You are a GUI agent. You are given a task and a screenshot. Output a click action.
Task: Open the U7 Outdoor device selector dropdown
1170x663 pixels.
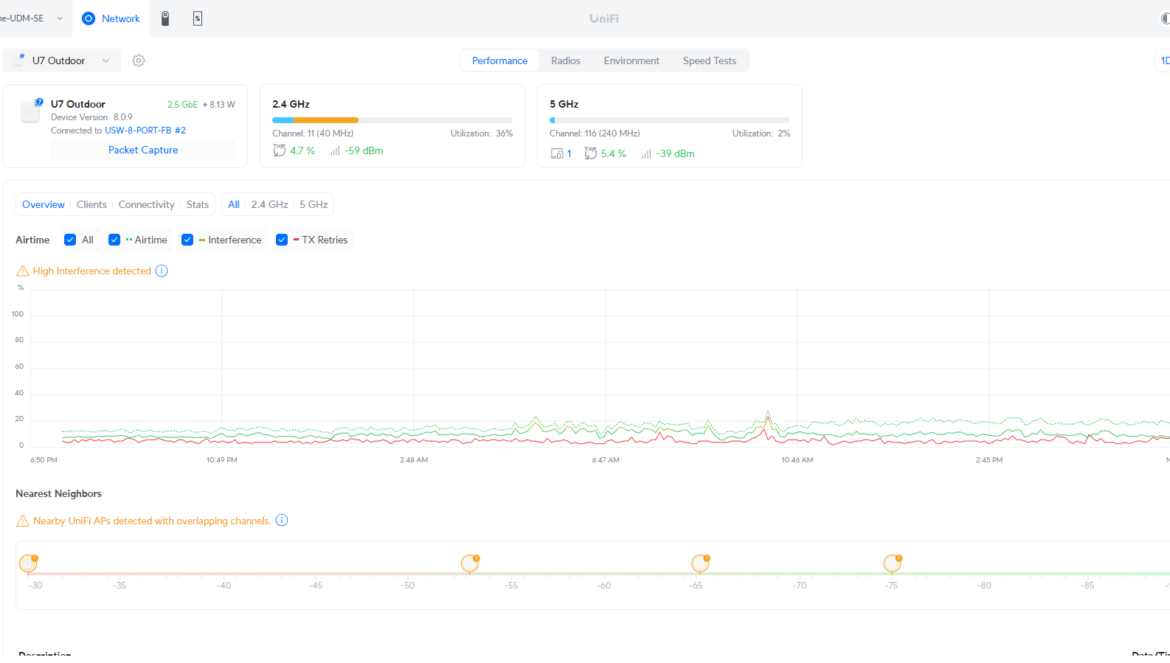62,60
